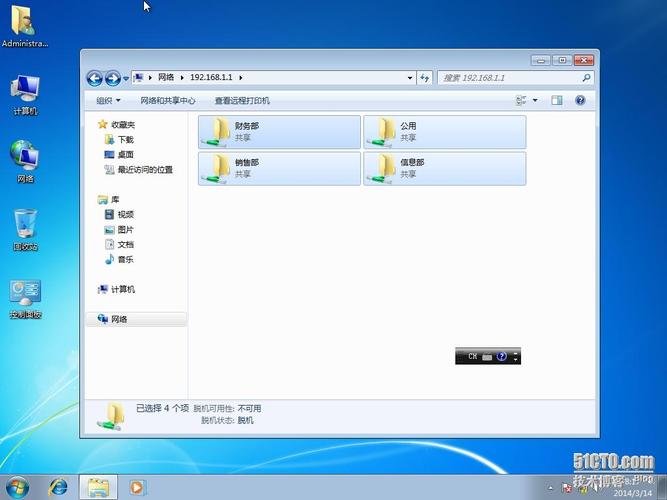The width and height of the screenshot is (667, 500).
Task: Click the search magnifier icon
Action: click(x=587, y=77)
